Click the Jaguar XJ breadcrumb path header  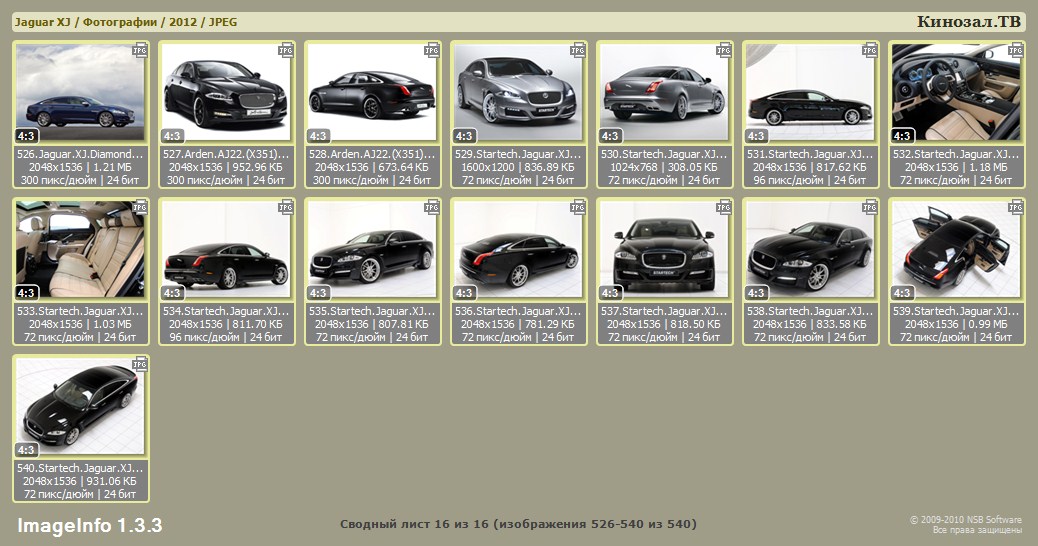(x=125, y=22)
